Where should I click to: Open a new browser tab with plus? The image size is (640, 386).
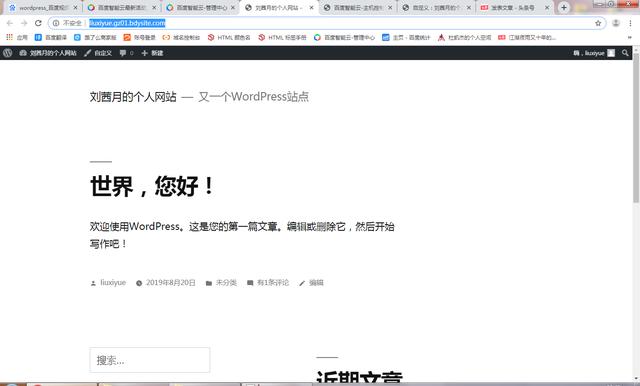[x=564, y=8]
